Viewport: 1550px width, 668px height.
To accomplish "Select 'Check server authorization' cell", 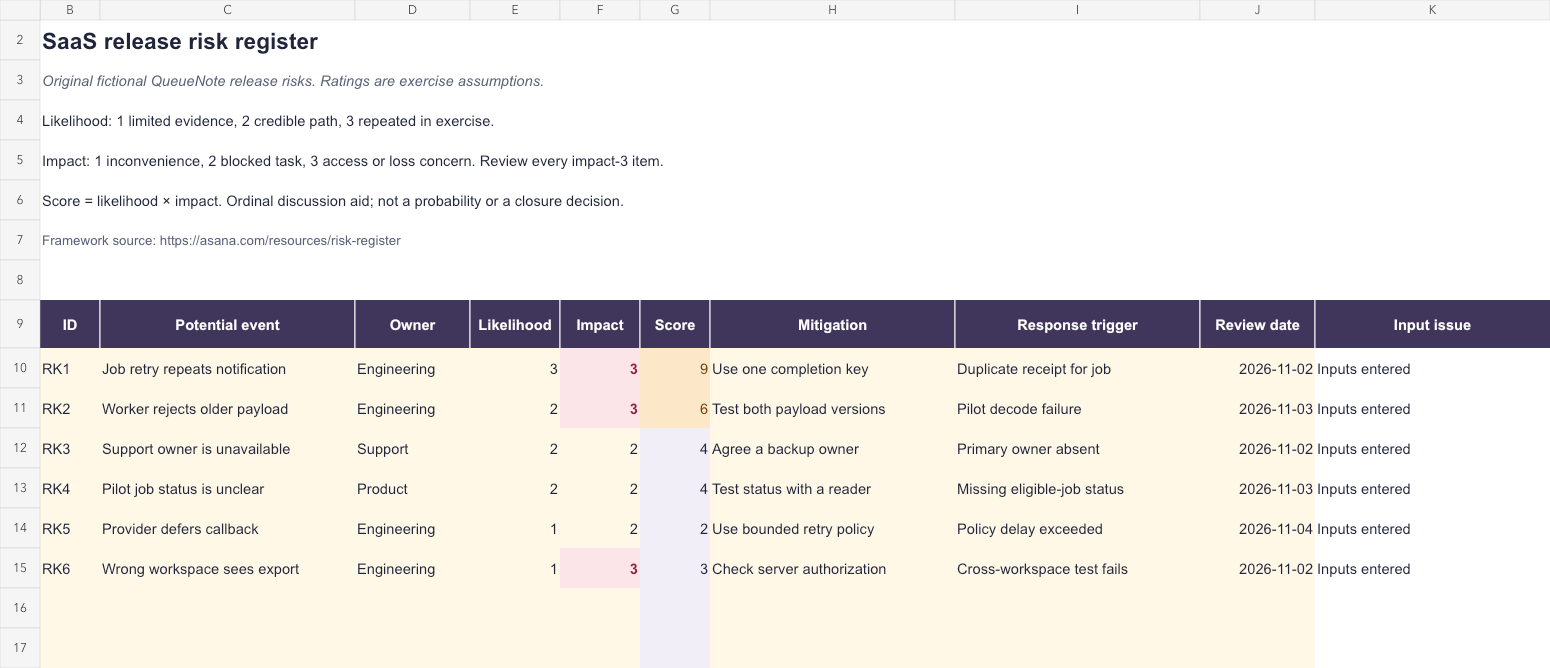I will tap(832, 569).
